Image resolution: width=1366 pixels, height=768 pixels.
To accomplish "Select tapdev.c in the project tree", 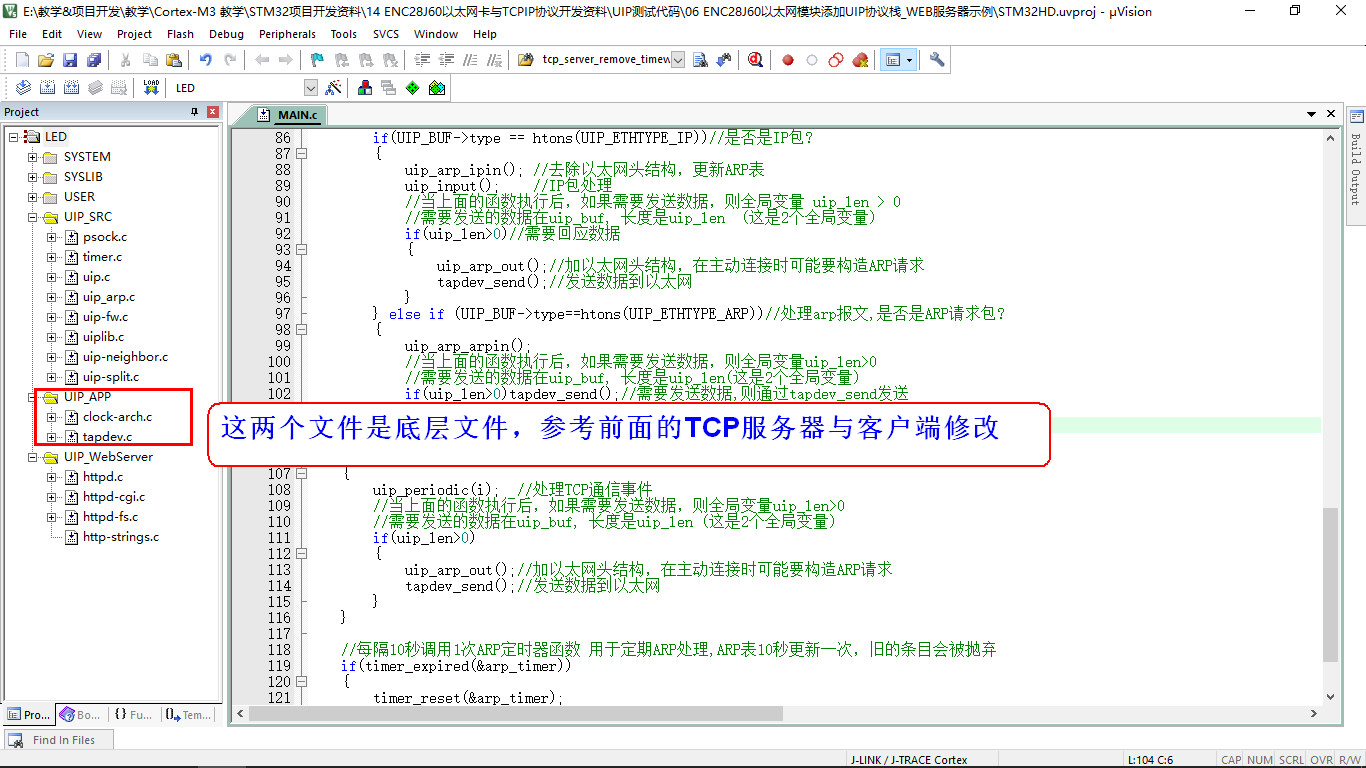I will click(107, 437).
